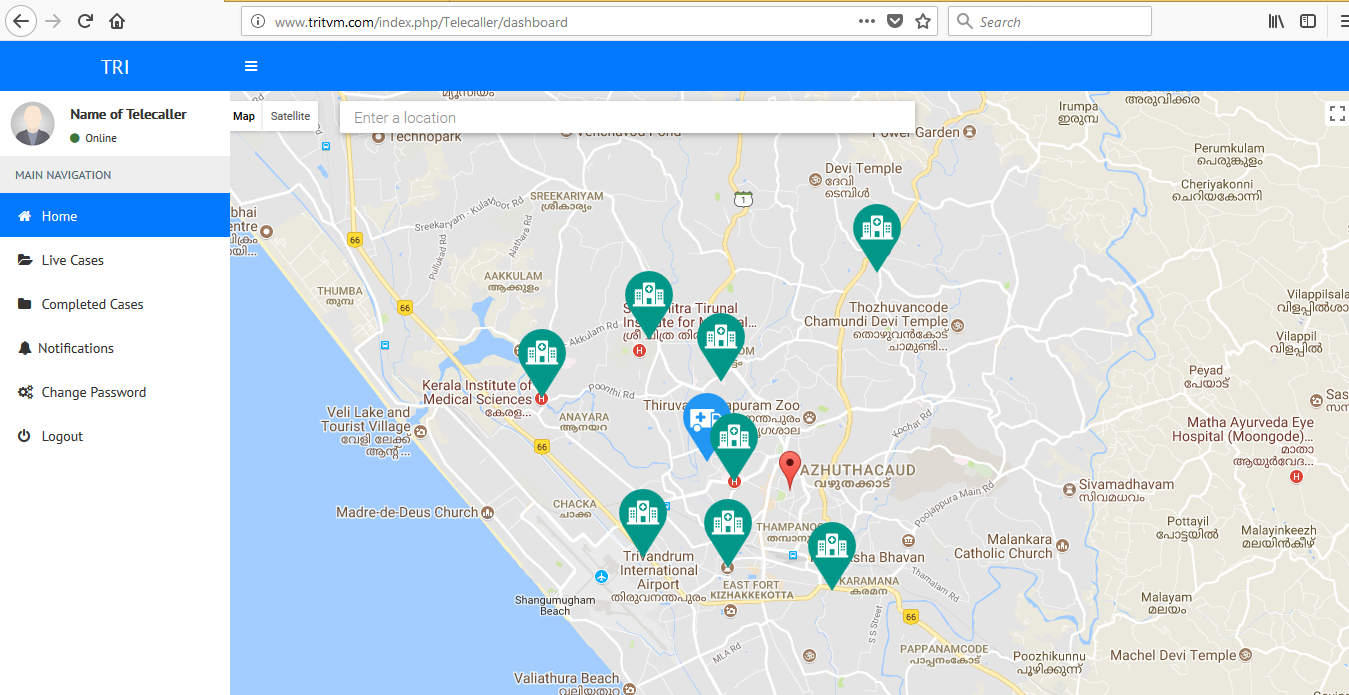This screenshot has height=695, width=1349.
Task: Click the 'Enter a location' search box
Action: coord(627,117)
